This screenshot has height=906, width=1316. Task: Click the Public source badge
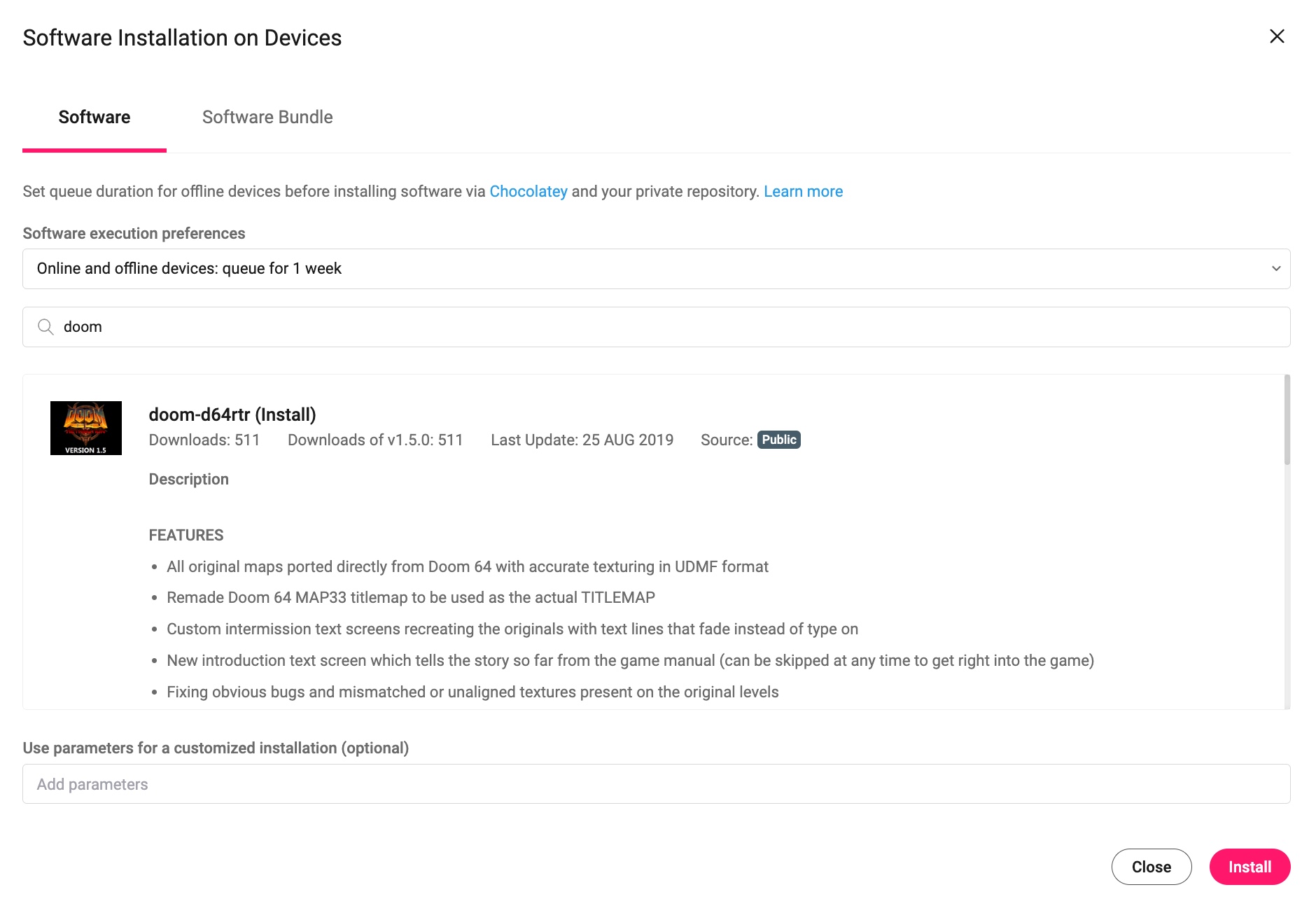[778, 440]
